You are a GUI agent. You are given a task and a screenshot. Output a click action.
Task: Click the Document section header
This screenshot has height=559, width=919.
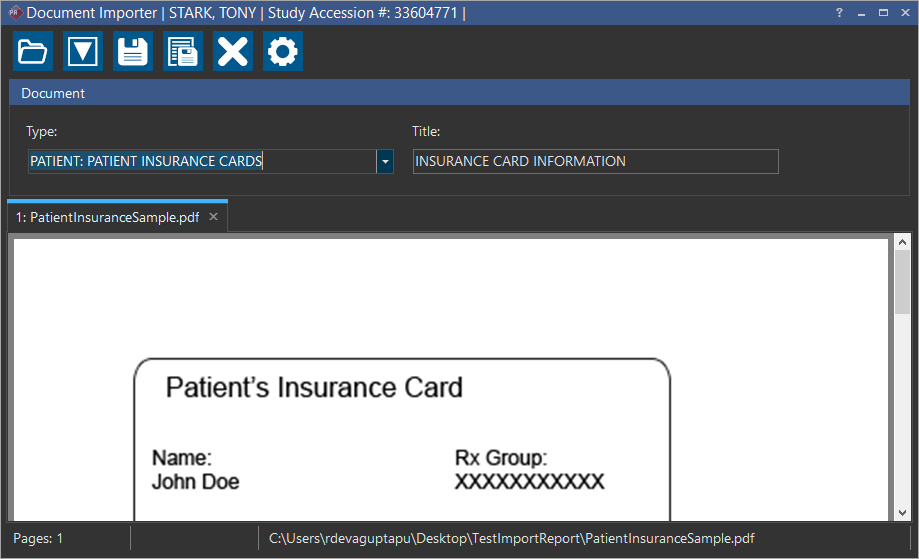458,93
